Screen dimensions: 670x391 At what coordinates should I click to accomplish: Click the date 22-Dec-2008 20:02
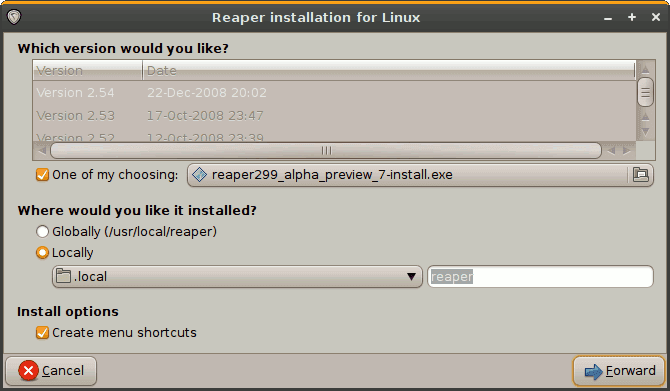pos(207,93)
